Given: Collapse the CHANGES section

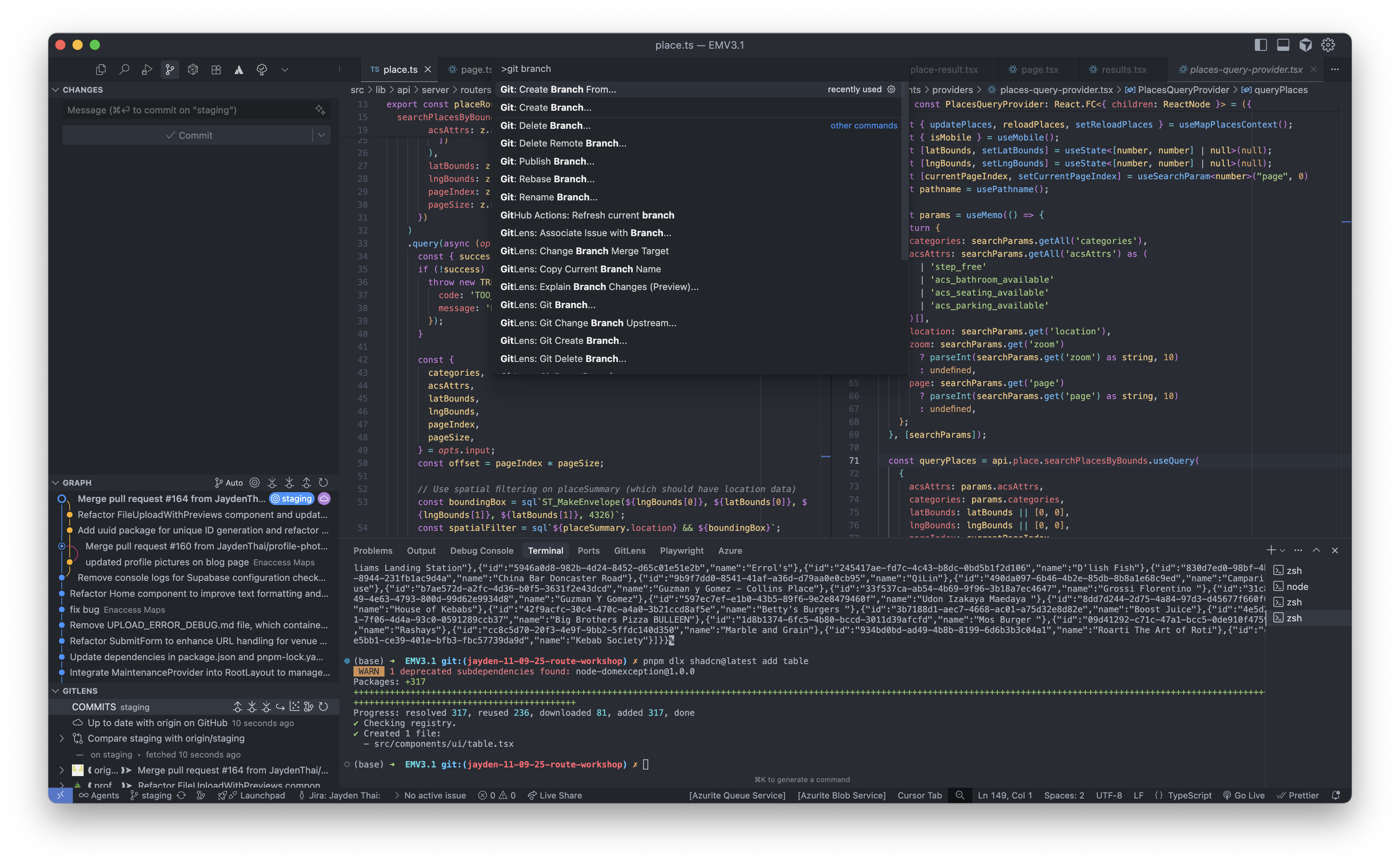Looking at the screenshot, I should [x=56, y=90].
